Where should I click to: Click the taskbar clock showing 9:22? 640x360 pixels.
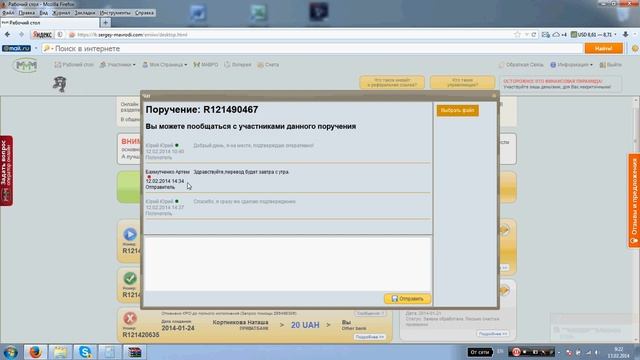click(619, 352)
